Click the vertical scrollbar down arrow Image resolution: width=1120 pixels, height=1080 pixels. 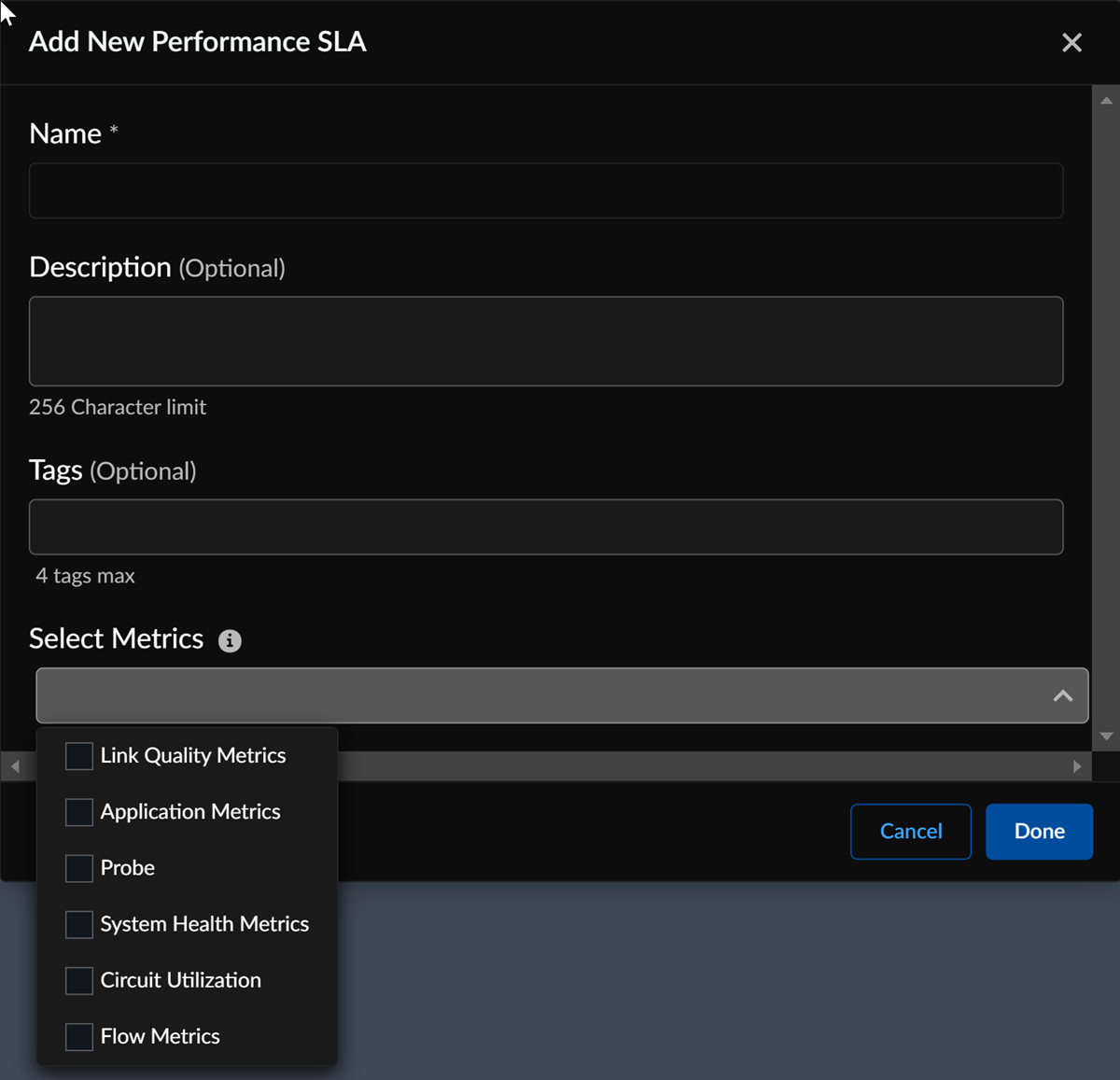(x=1106, y=736)
